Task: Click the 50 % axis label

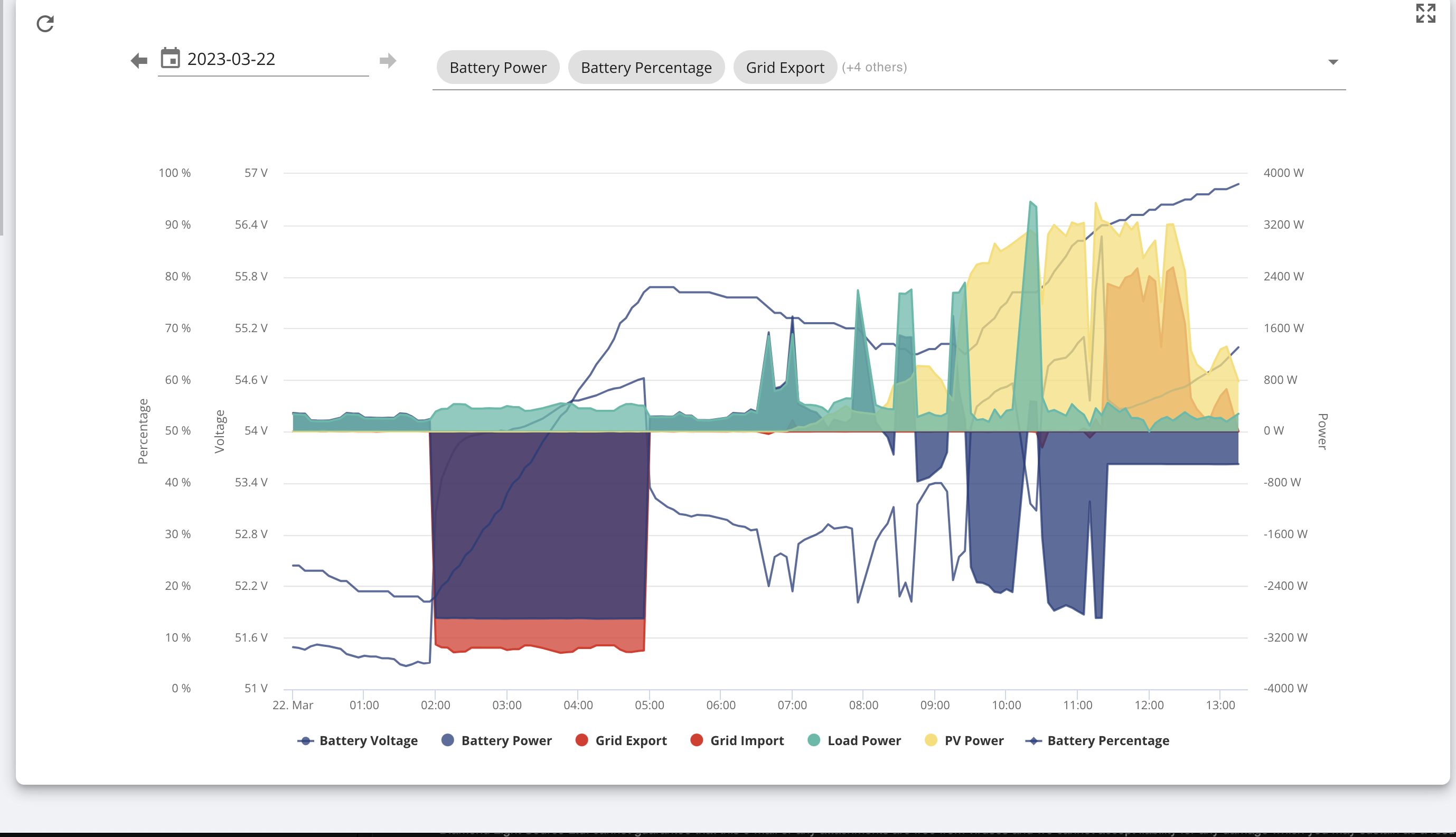Action: [x=177, y=430]
